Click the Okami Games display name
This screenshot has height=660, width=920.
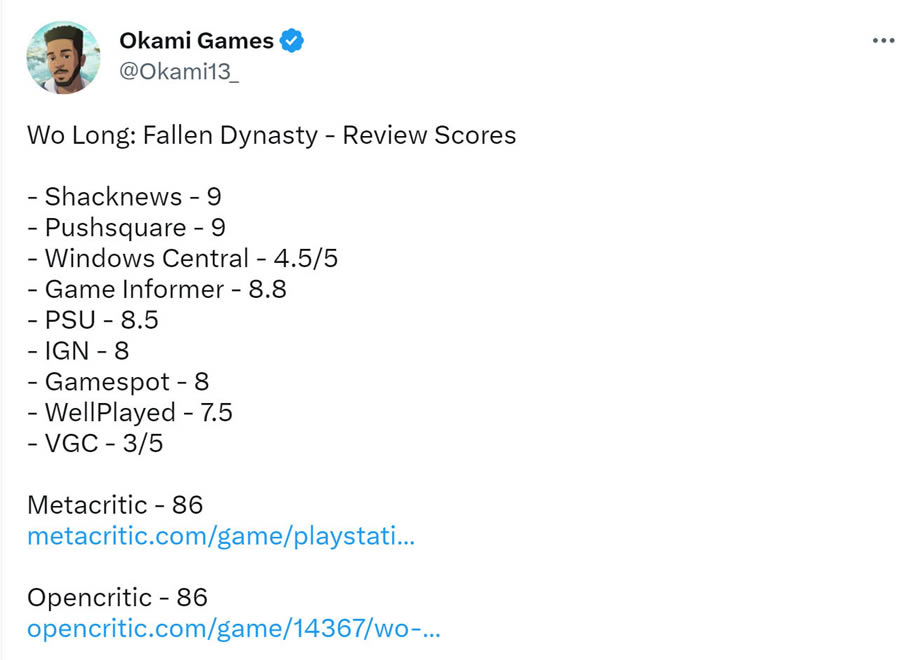point(196,41)
